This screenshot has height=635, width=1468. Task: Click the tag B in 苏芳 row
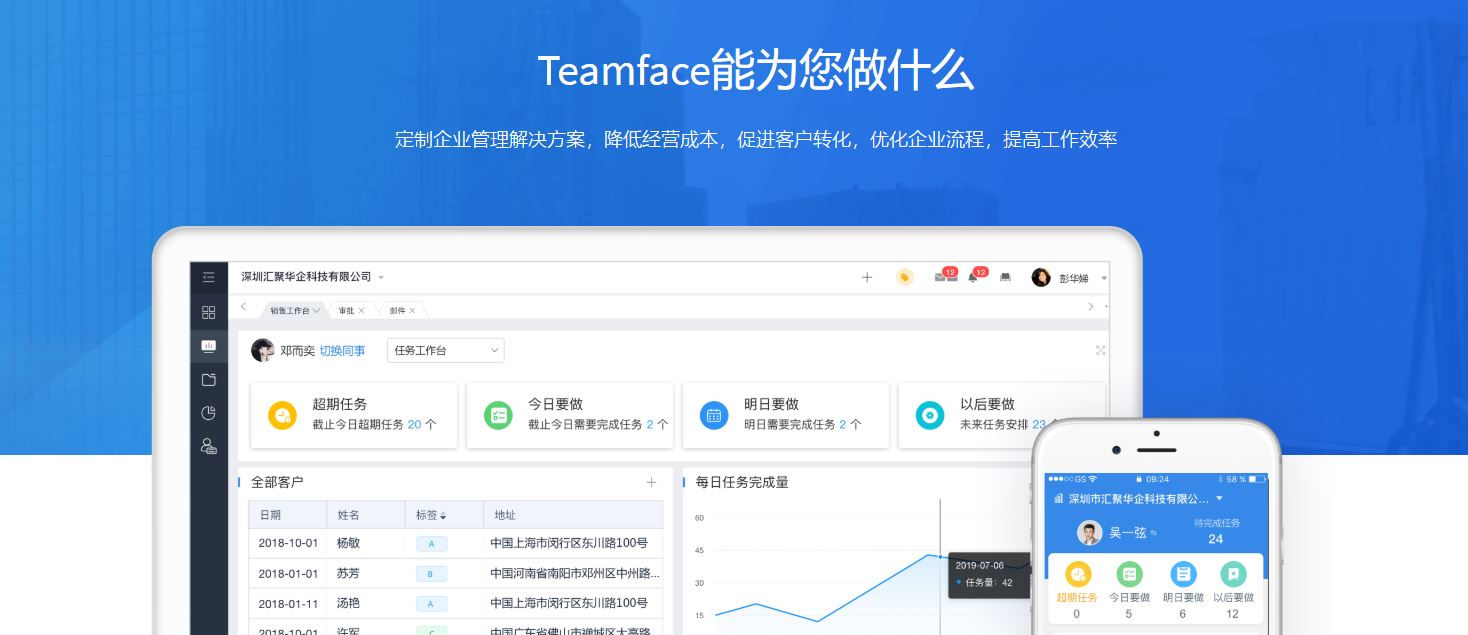(432, 574)
